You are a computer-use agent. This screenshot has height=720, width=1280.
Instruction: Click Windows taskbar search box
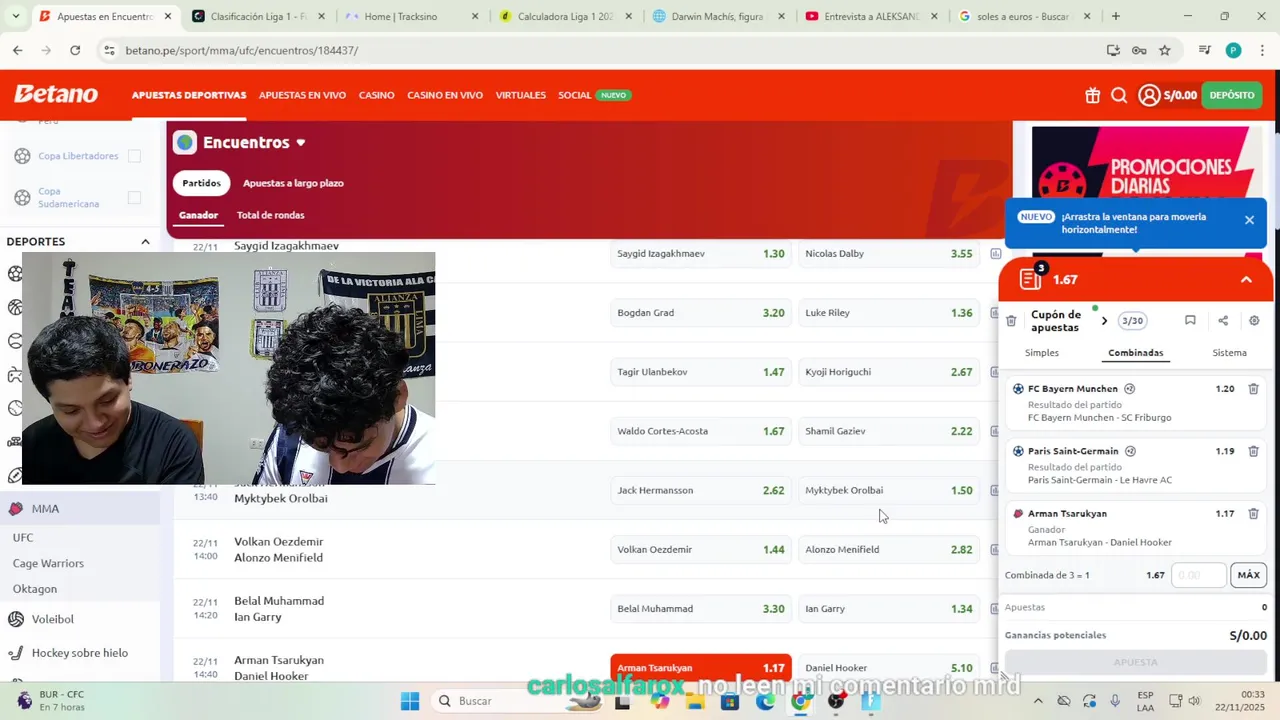tap(515, 701)
